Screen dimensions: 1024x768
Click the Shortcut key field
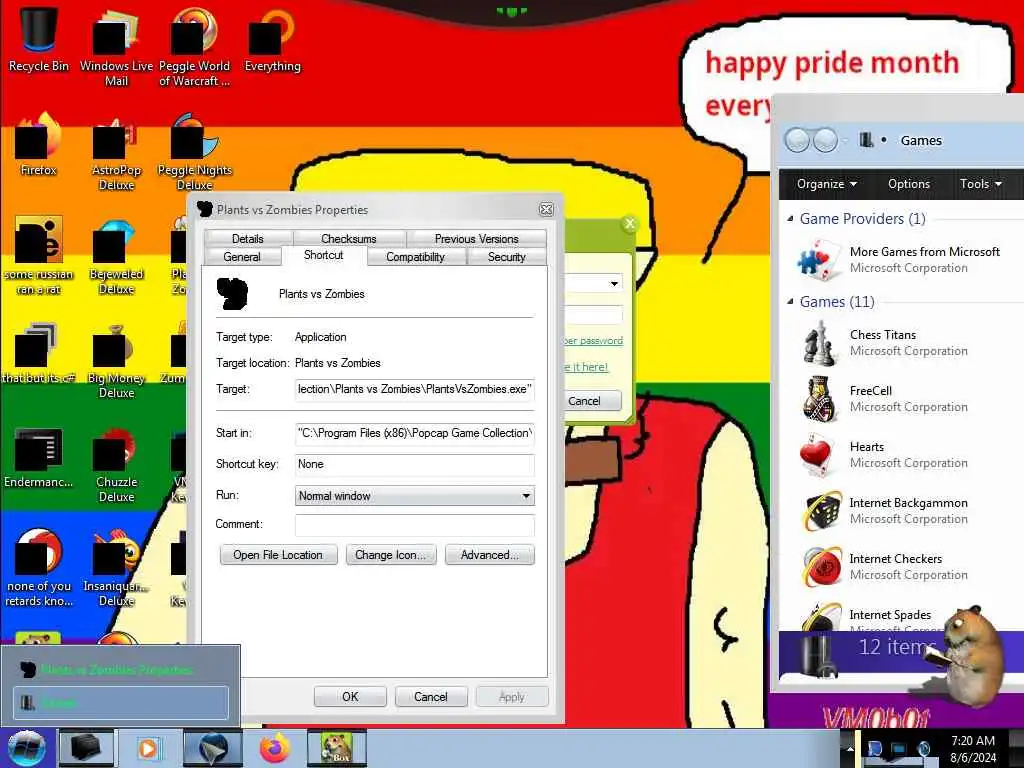(415, 464)
